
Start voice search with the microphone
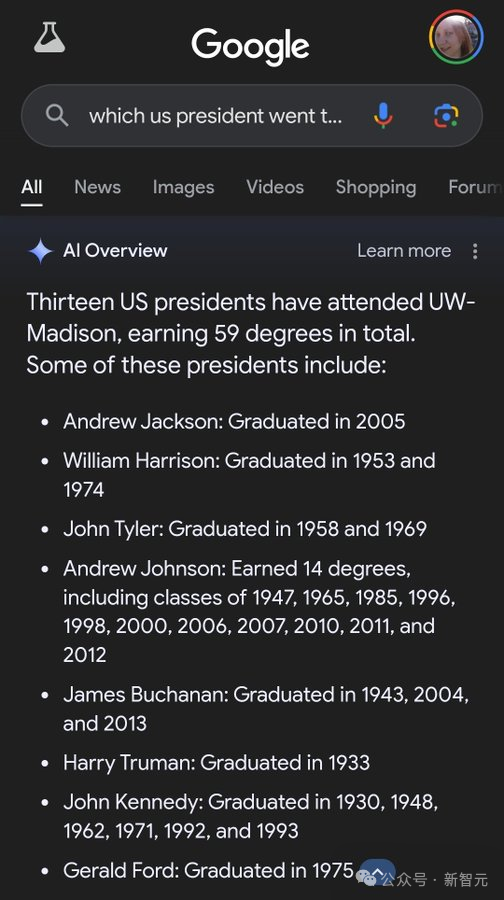(x=383, y=116)
